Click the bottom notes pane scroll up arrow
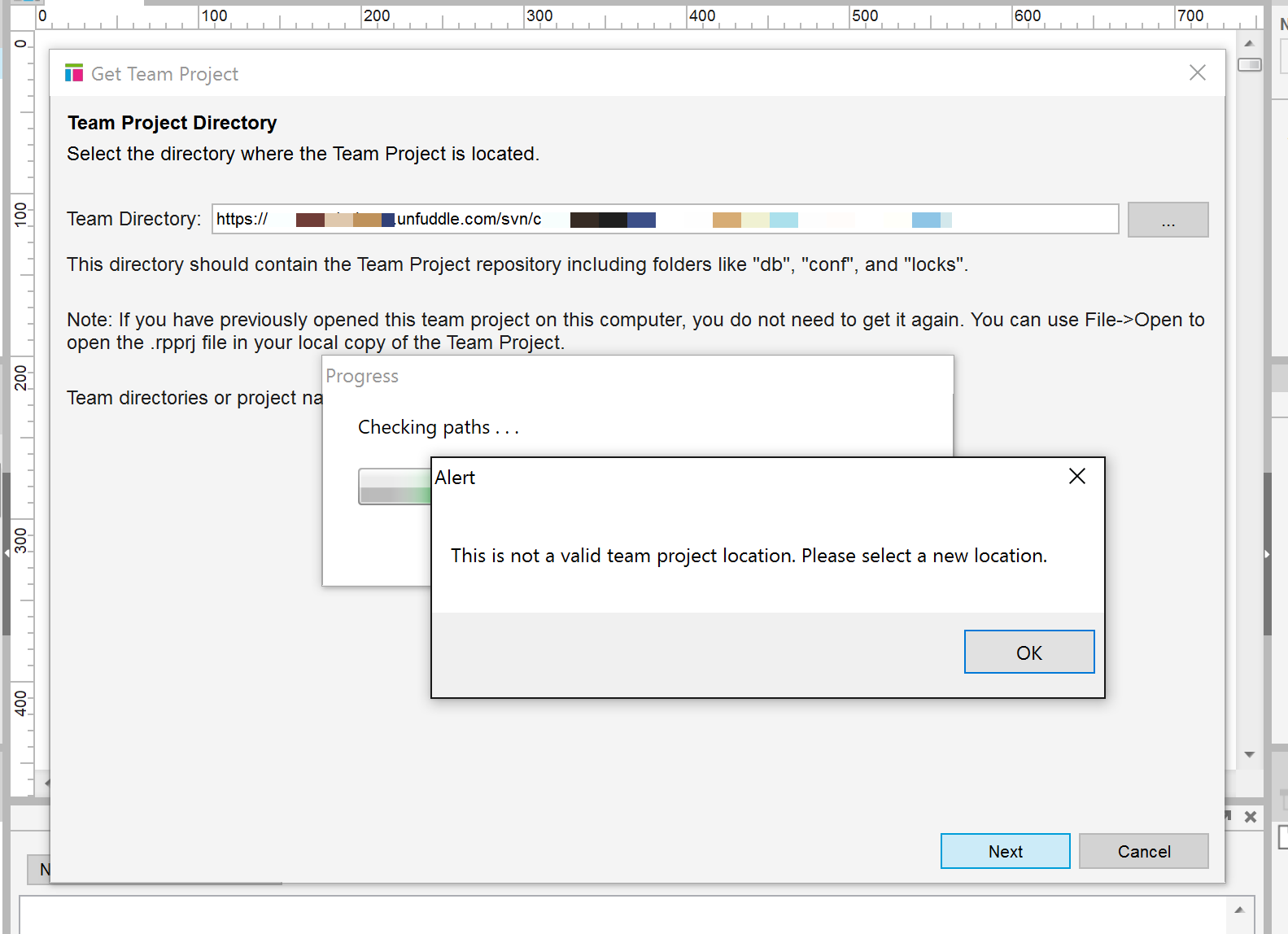Screen dimensions: 1288x934 tap(1239, 910)
